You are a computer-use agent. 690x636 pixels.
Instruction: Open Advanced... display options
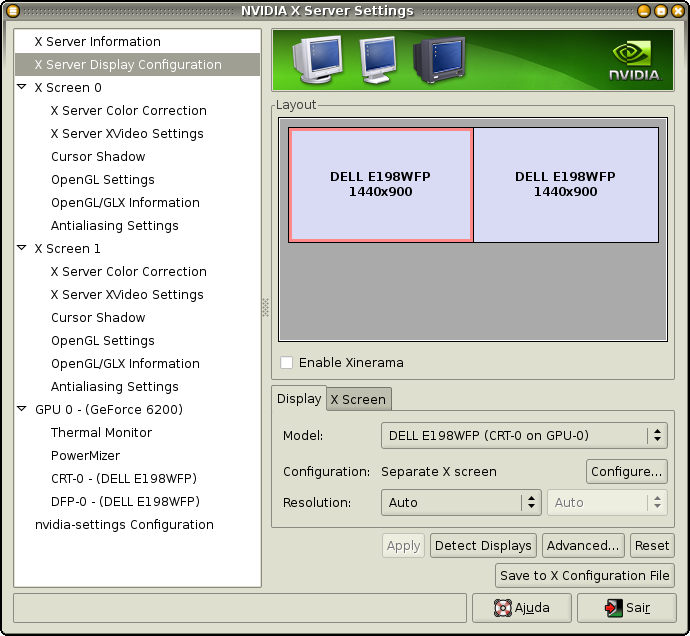583,546
